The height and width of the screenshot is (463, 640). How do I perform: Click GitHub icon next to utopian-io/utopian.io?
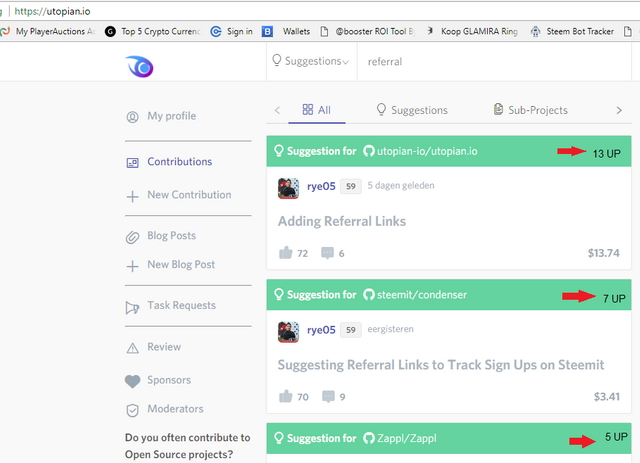click(369, 151)
